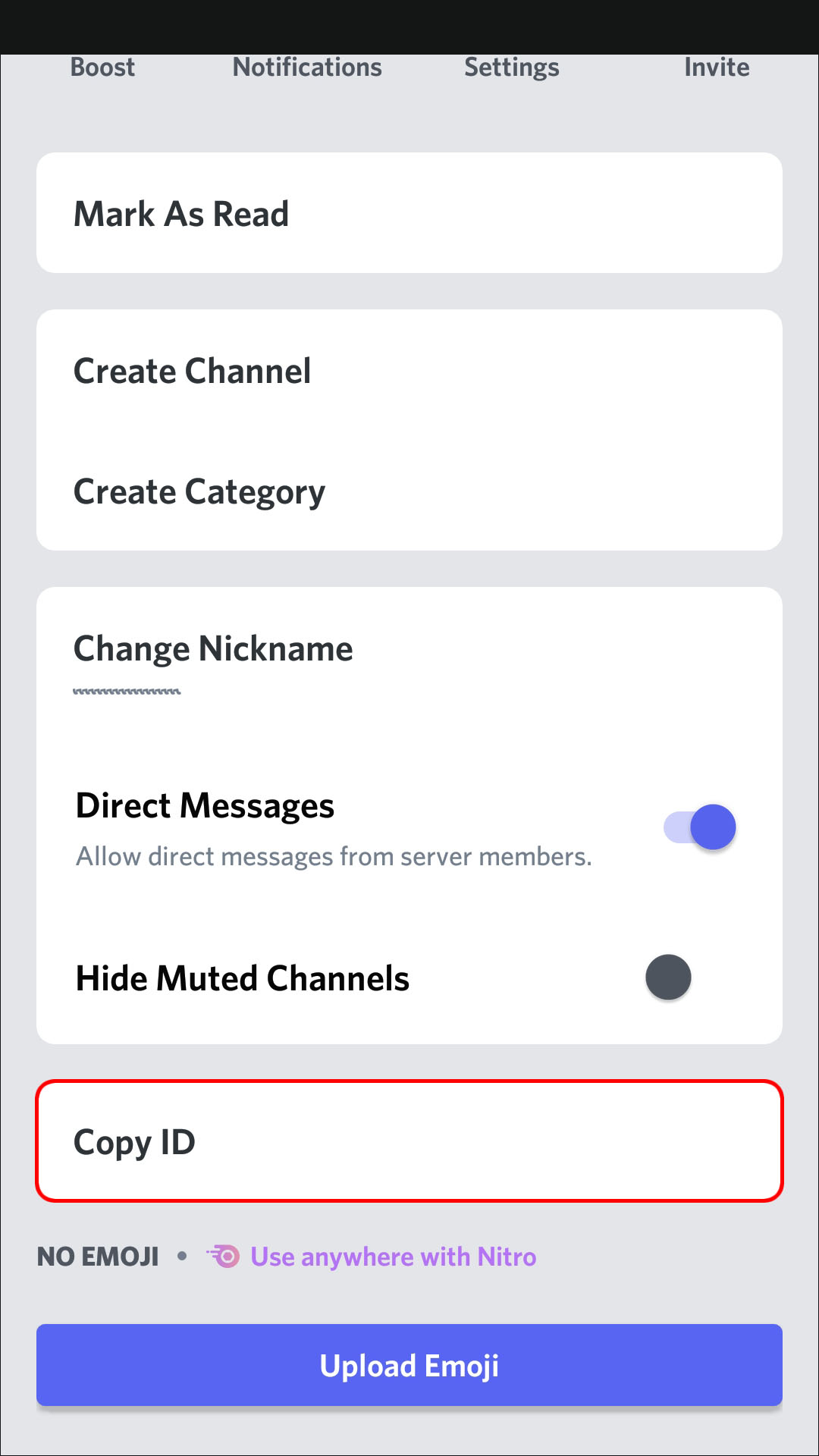
Task: Open Use anywhere with Nitro link
Action: click(x=394, y=1257)
